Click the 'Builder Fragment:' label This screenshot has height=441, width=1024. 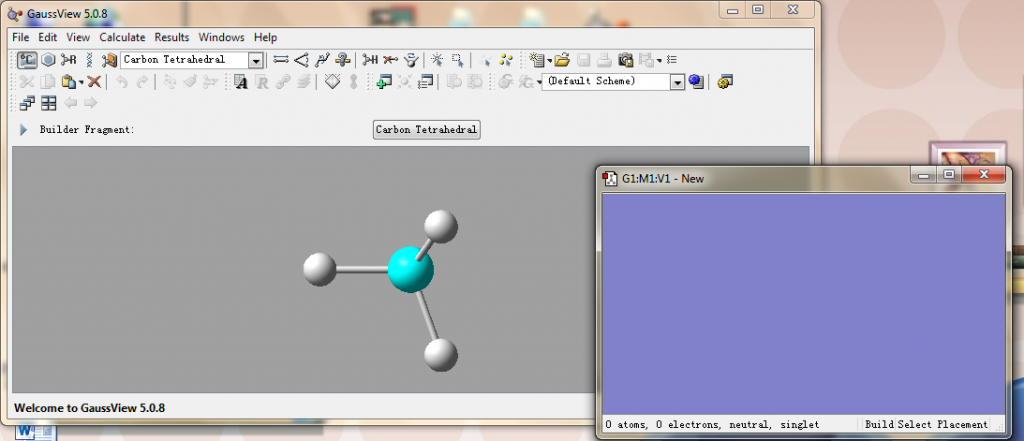coord(87,129)
